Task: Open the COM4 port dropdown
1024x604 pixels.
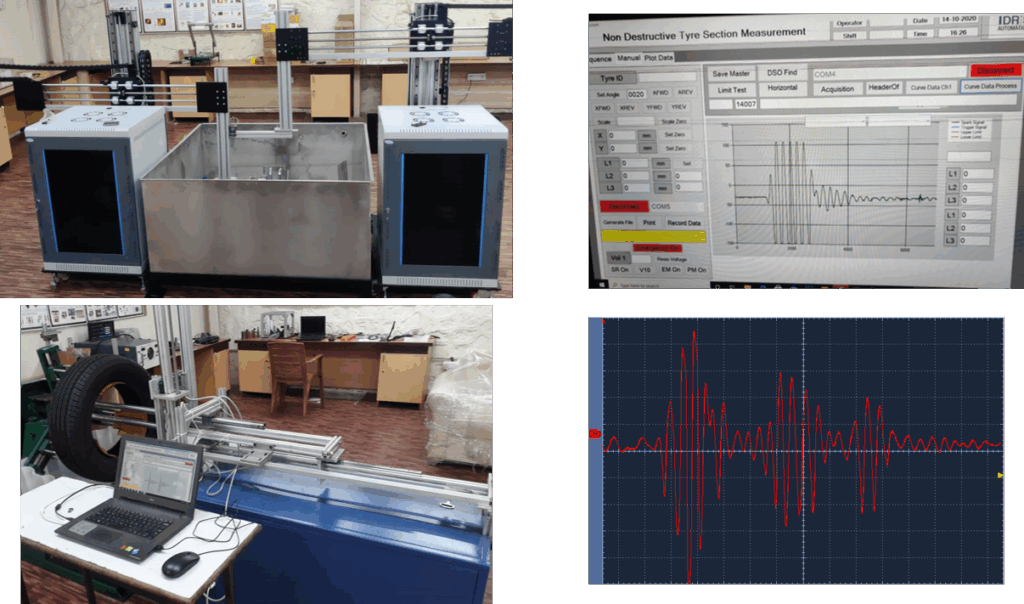Action: pyautogui.click(x=885, y=73)
